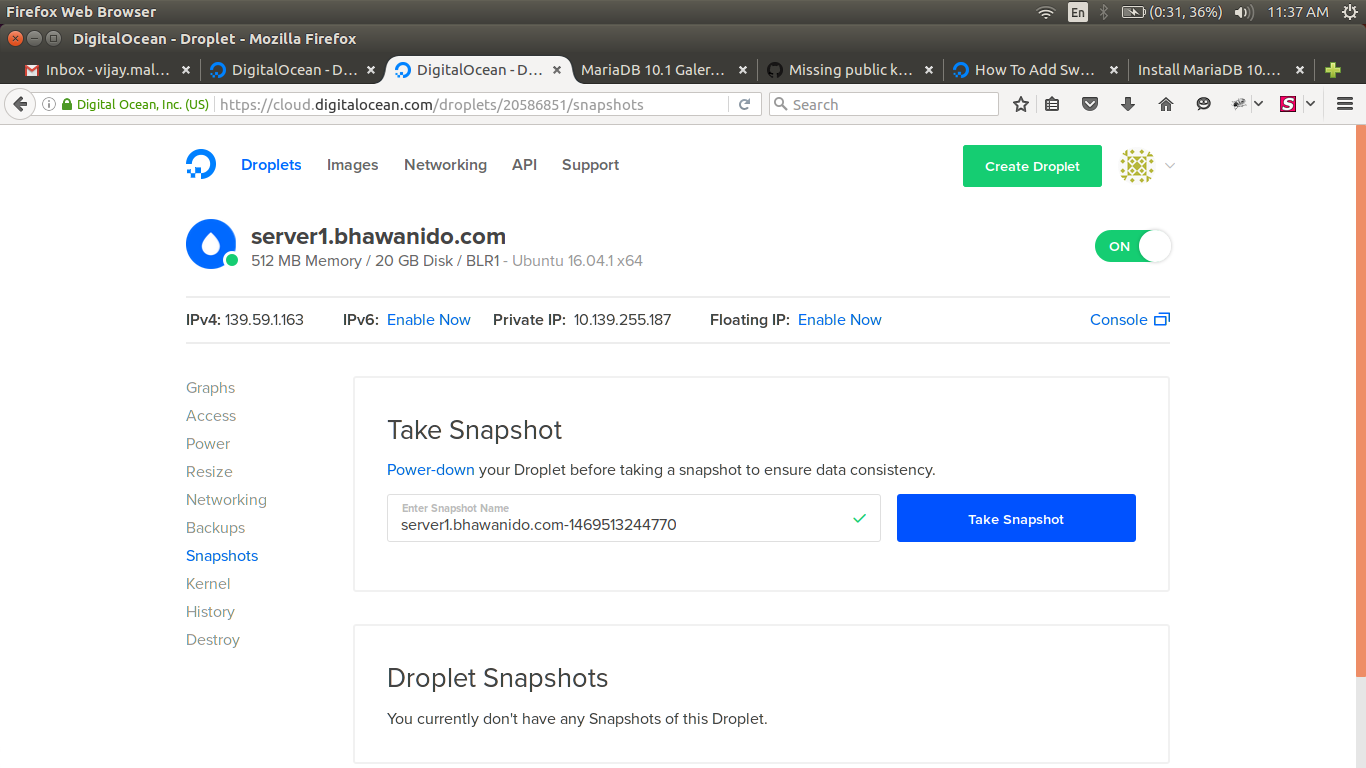
Task: Open Console link for droplet
Action: (1129, 320)
